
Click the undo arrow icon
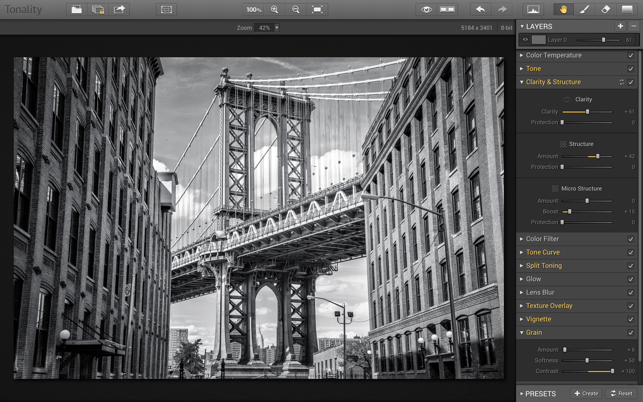tap(480, 9)
